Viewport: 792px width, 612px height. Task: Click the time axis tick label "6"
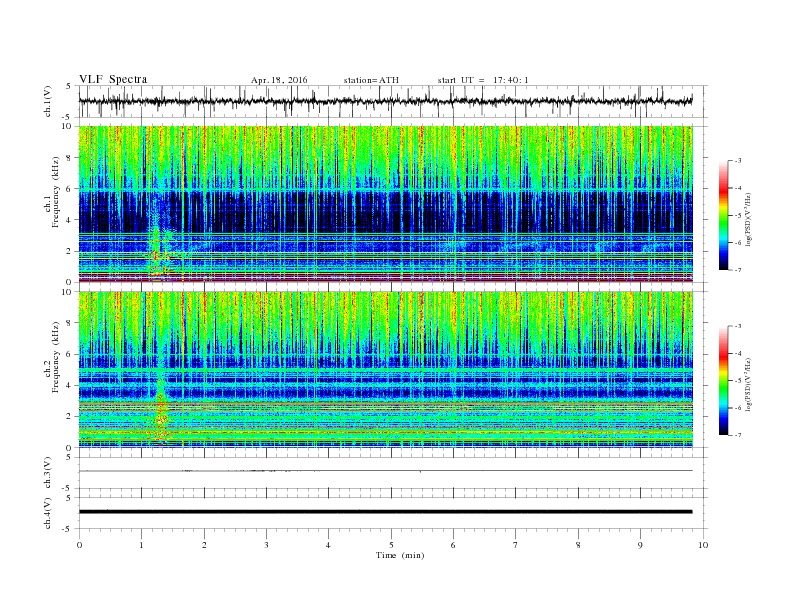[x=453, y=545]
